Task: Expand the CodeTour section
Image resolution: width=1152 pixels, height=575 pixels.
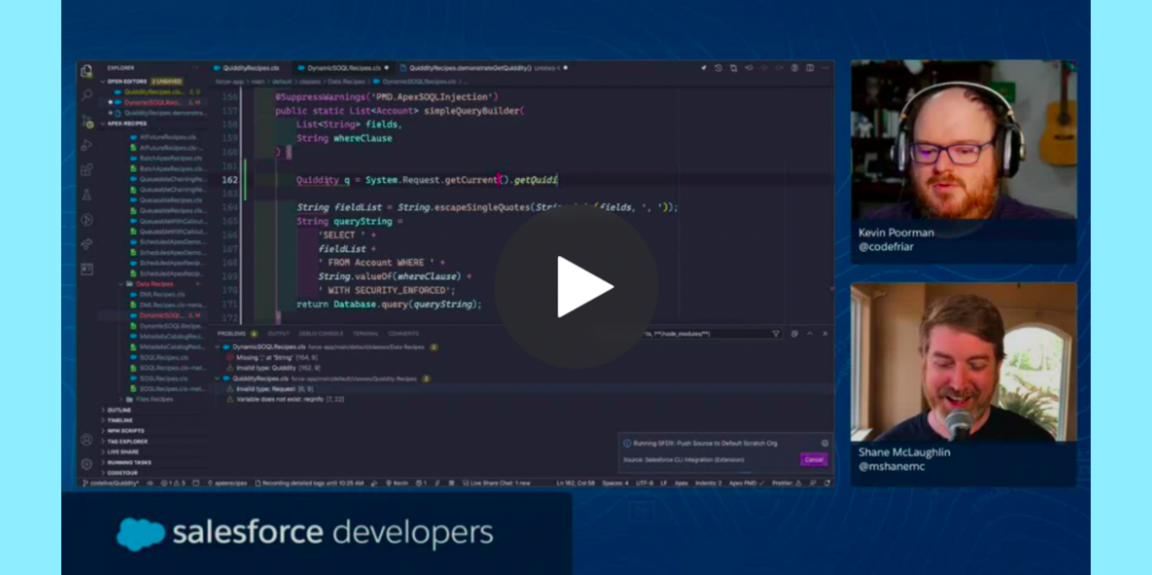Action: (x=122, y=473)
